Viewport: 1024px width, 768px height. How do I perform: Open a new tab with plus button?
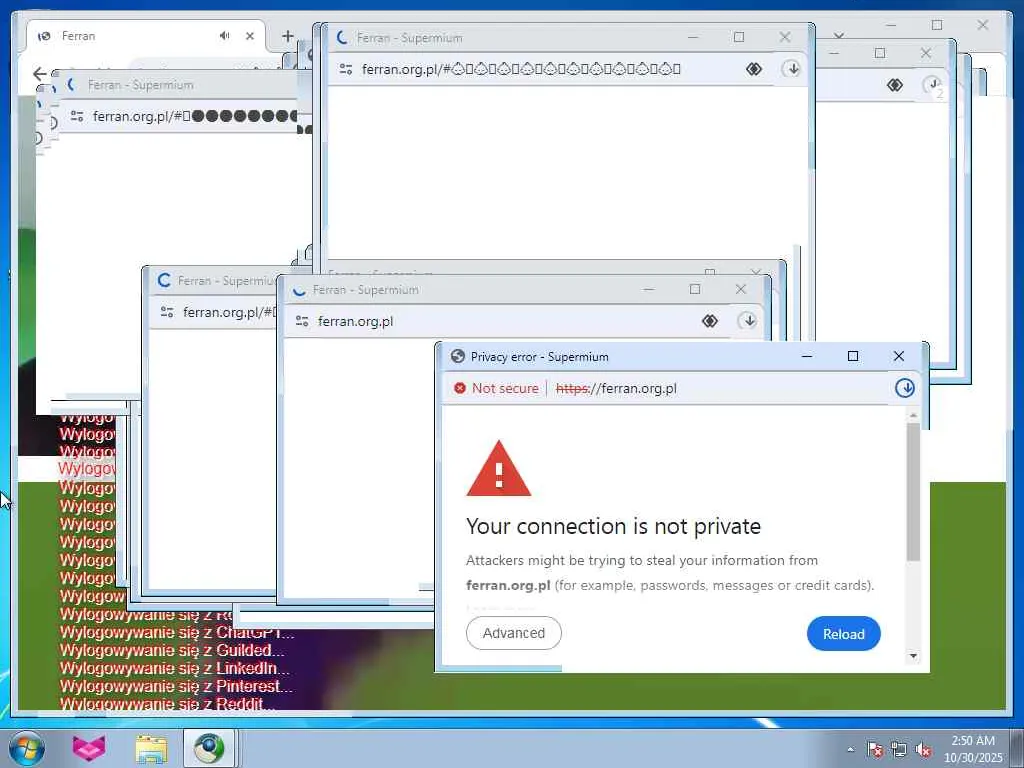pyautogui.click(x=287, y=36)
